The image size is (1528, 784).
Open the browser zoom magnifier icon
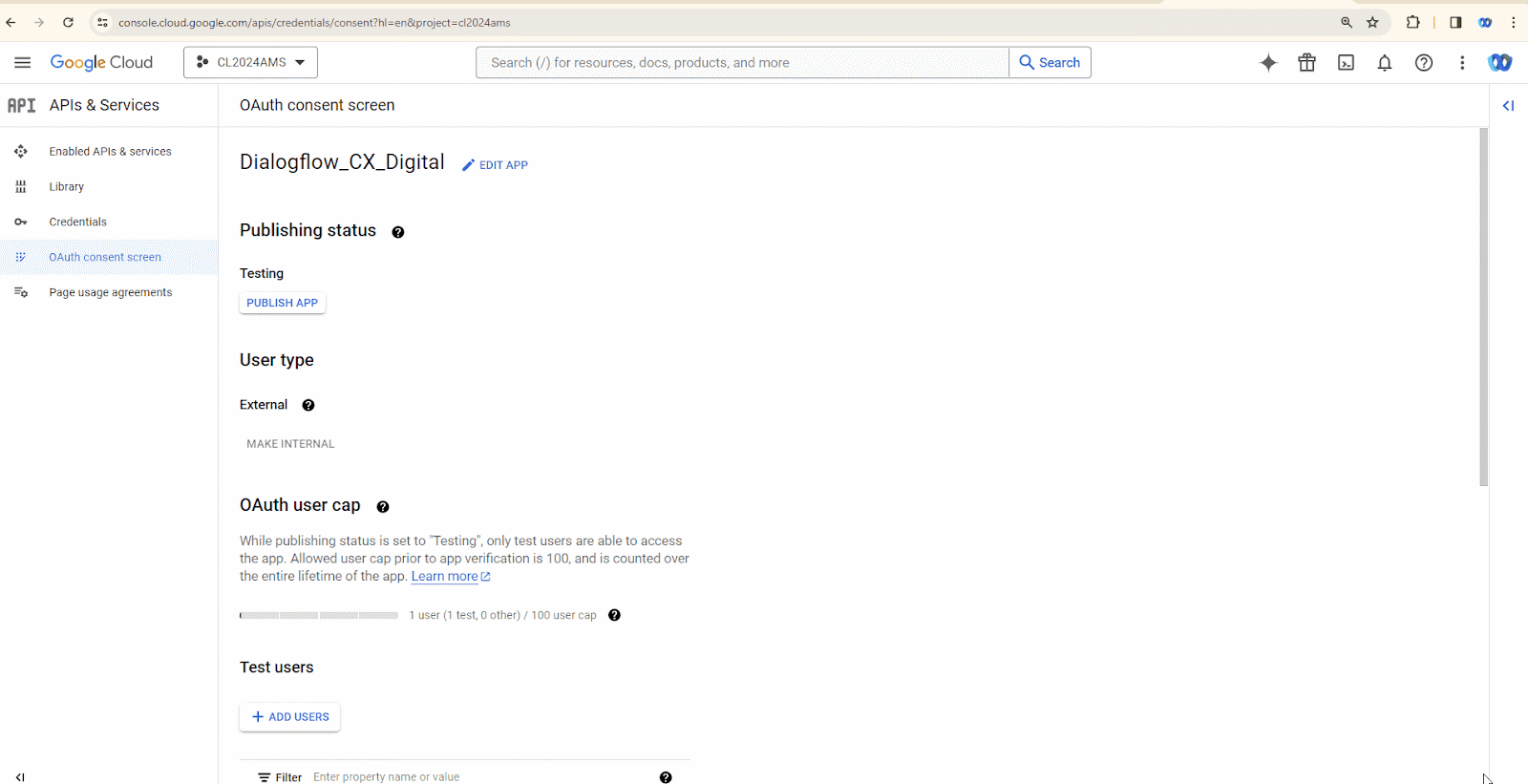click(x=1347, y=22)
